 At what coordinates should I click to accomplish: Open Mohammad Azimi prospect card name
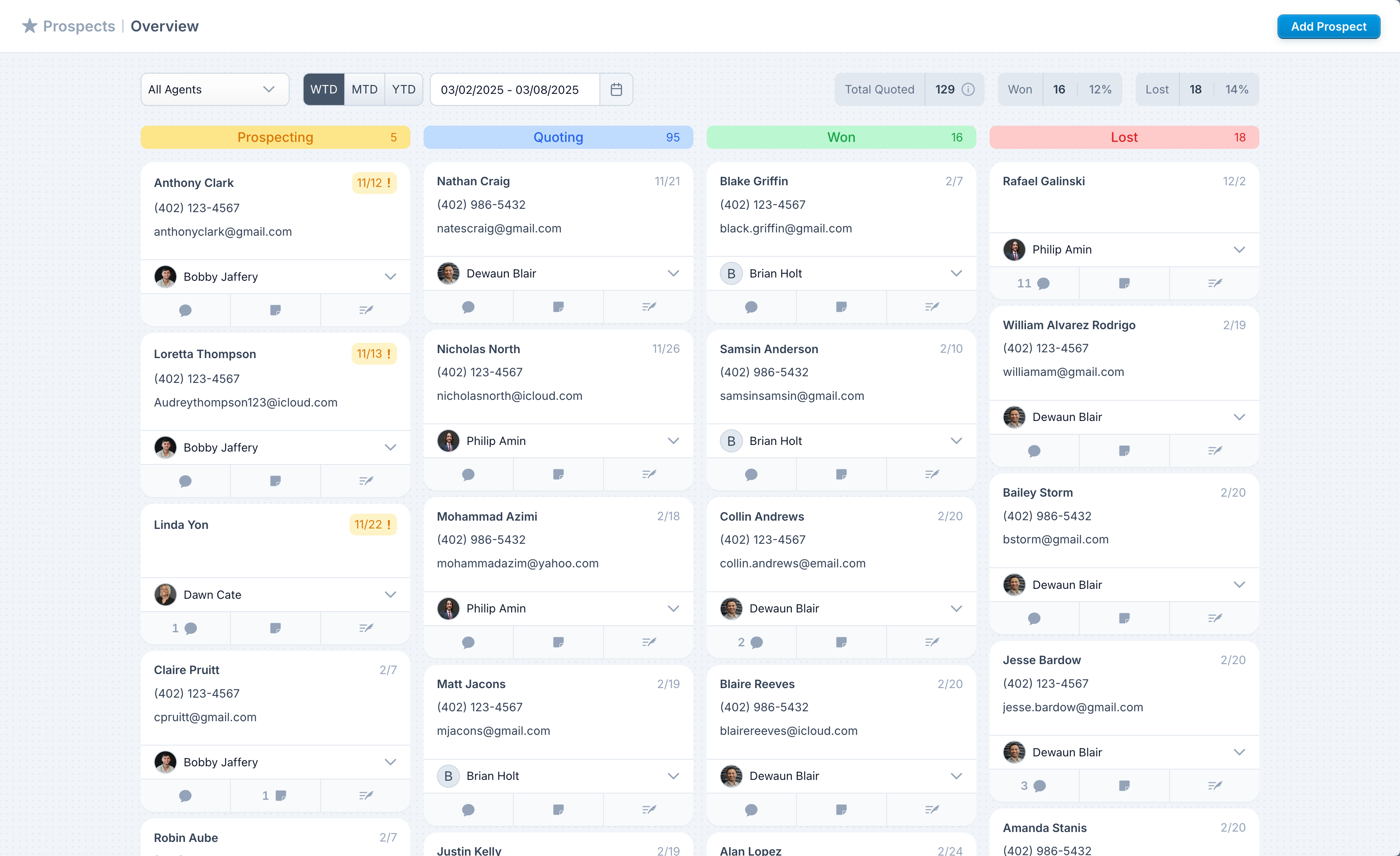click(487, 516)
